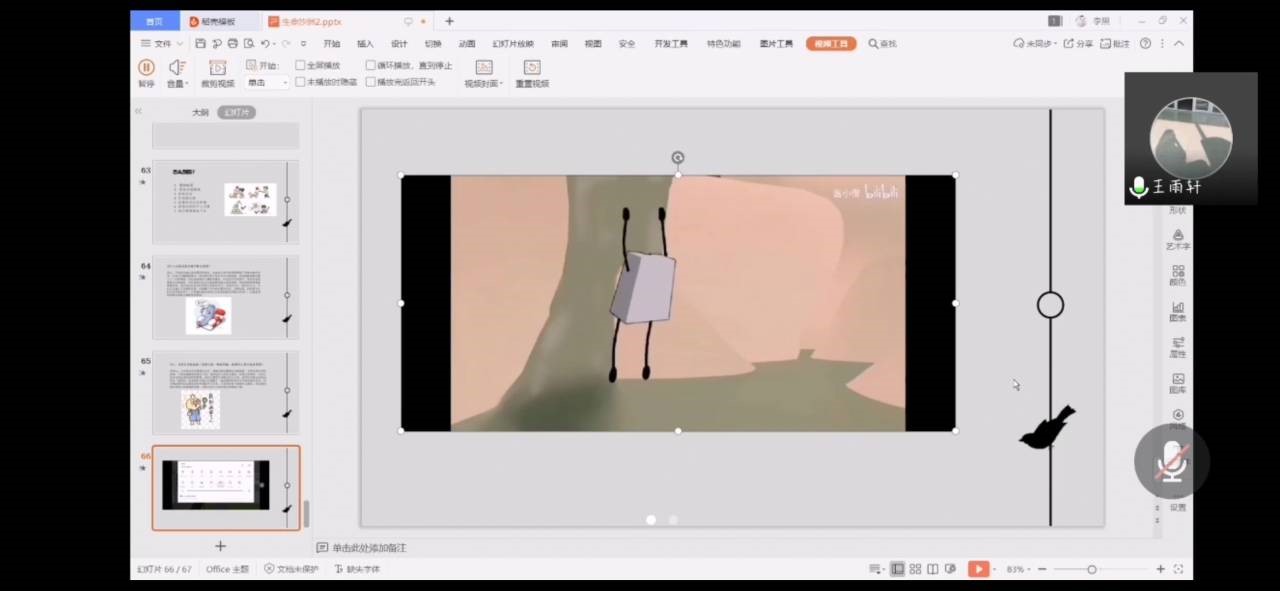1280x591 pixels.
Task: Click the zoom in plus icon
Action: point(1161,569)
